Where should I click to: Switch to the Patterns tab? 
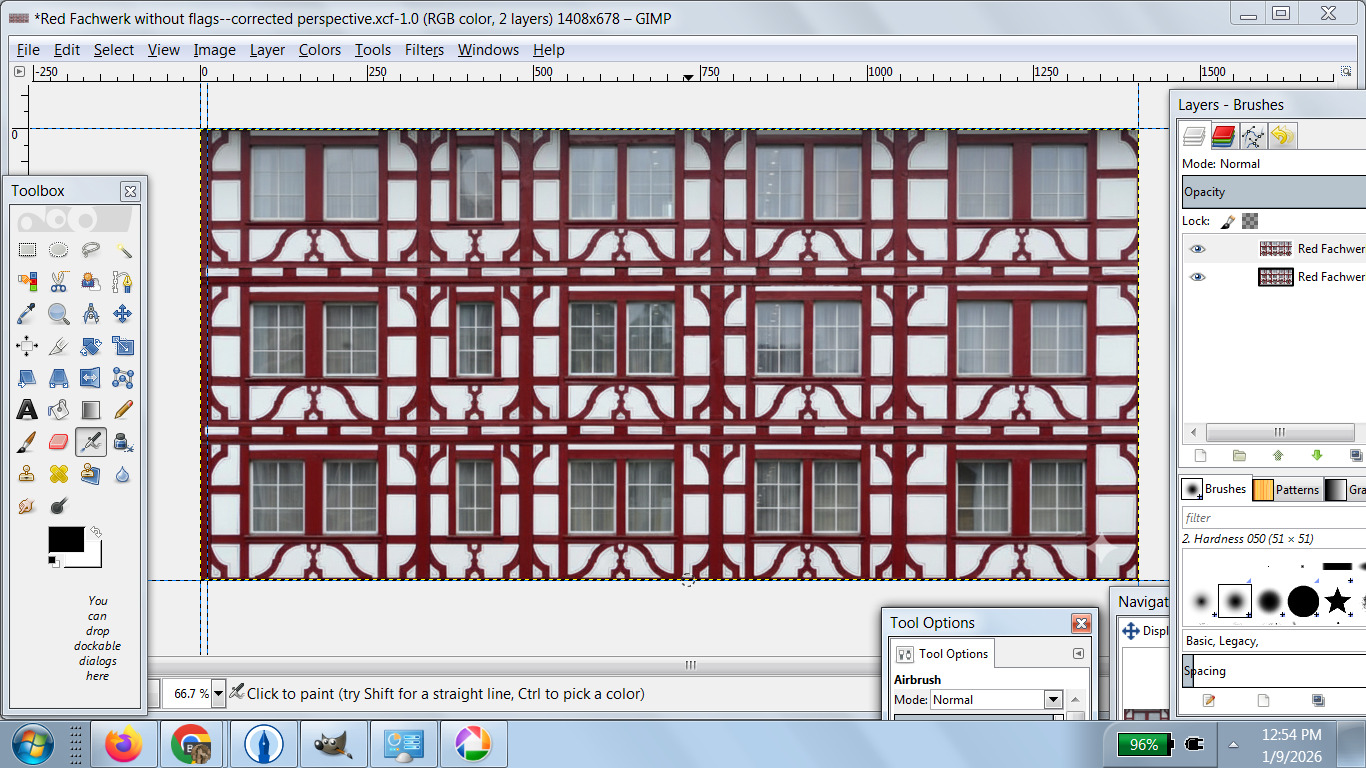[1287, 490]
